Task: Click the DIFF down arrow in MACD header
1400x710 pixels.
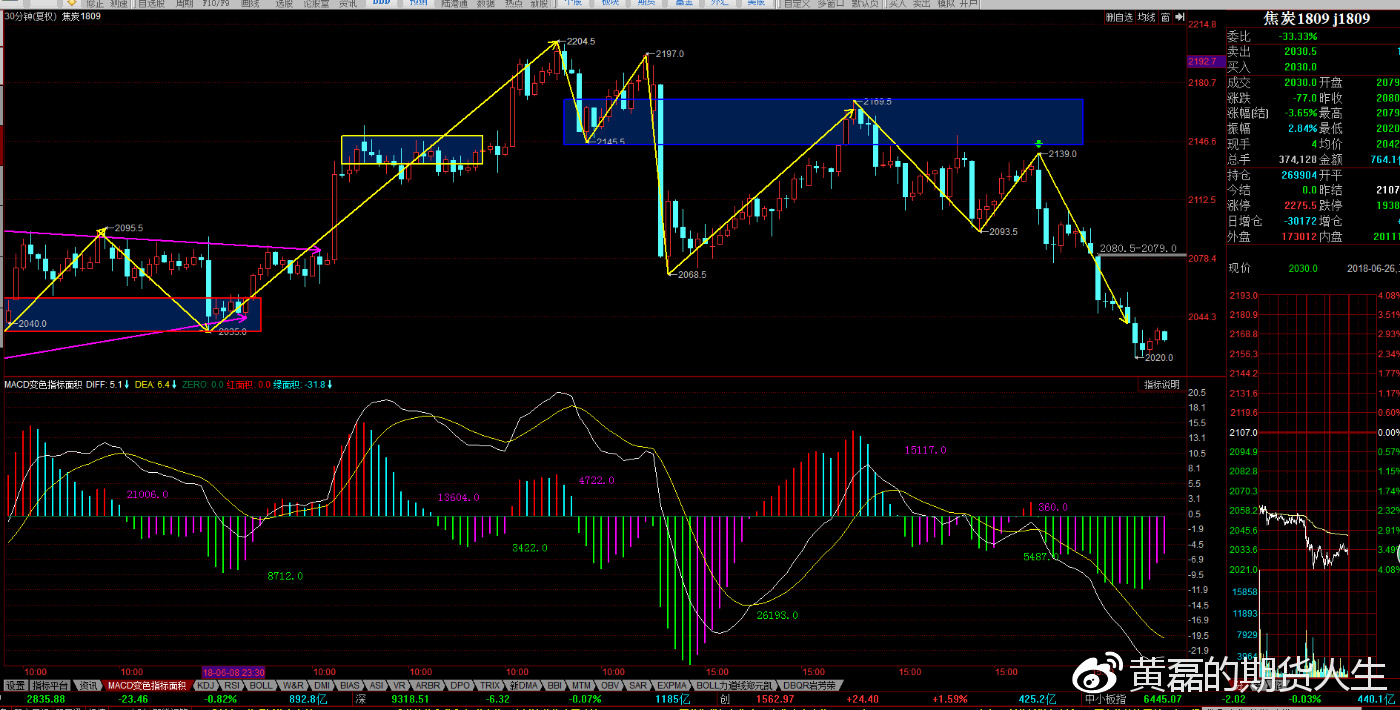Action: 128,384
